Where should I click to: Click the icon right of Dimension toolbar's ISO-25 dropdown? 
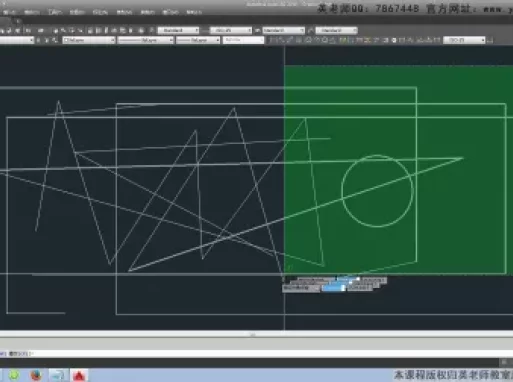pyautogui.click(x=490, y=40)
